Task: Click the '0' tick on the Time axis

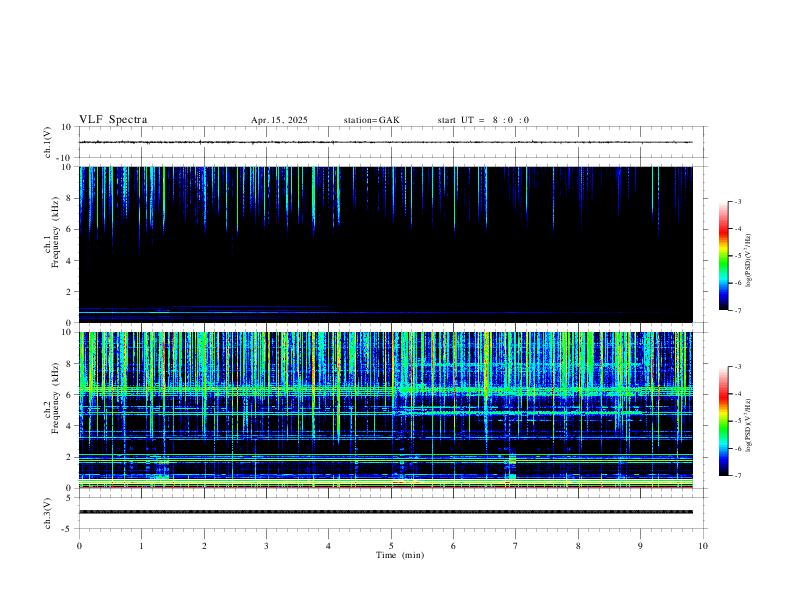Action: 79,546
